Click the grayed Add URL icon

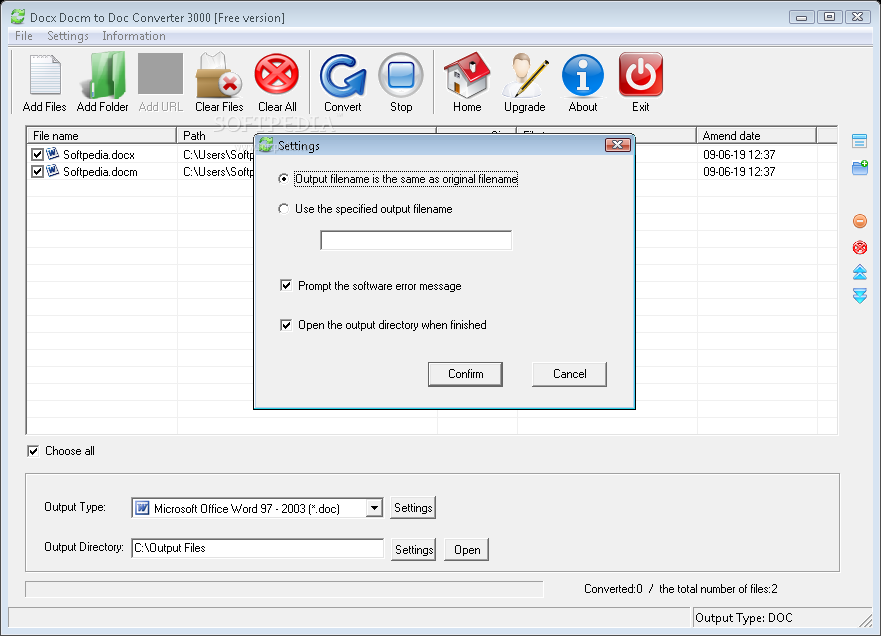(161, 74)
